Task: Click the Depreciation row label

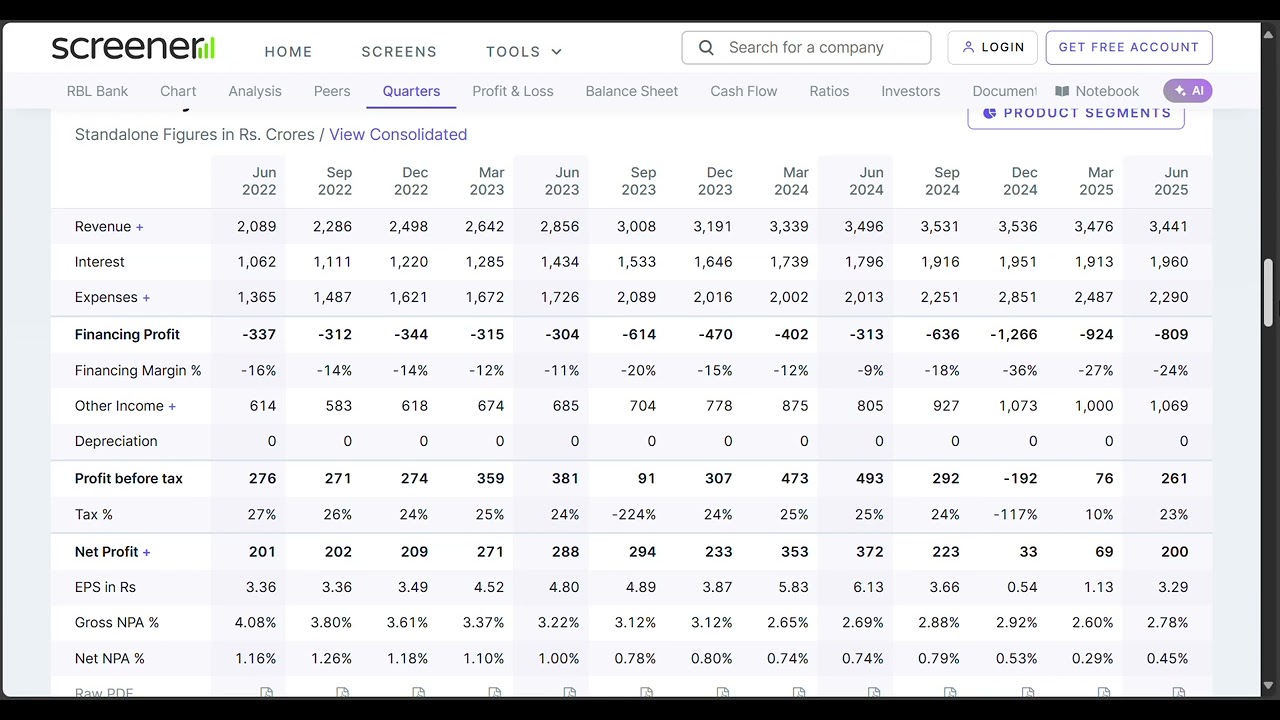Action: [116, 441]
